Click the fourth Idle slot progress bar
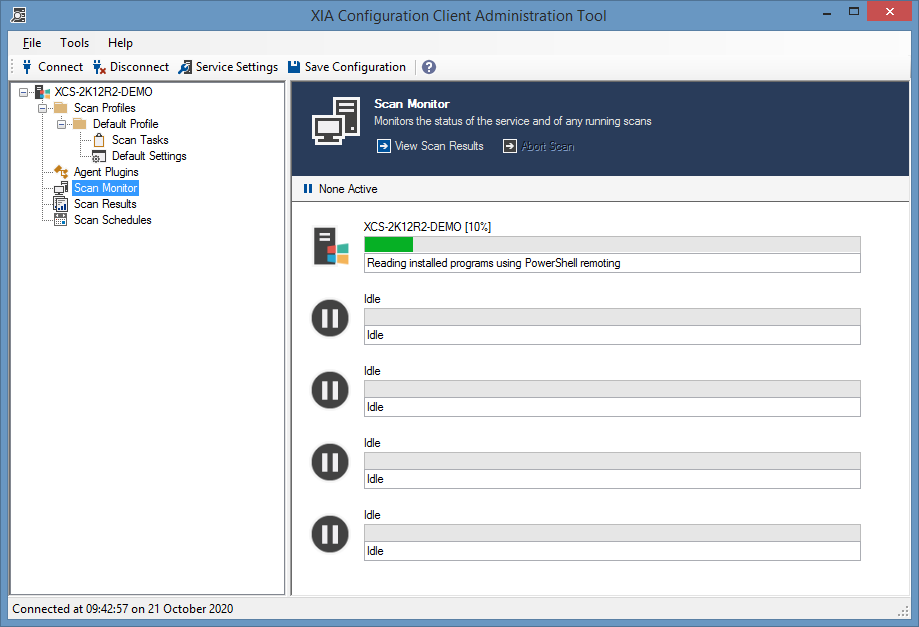 612,533
